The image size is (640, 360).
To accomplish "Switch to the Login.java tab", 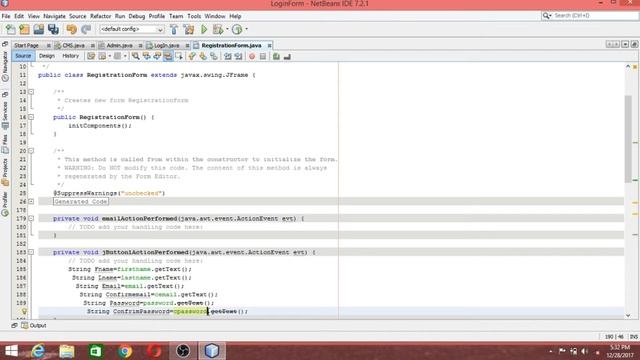I will coord(166,46).
